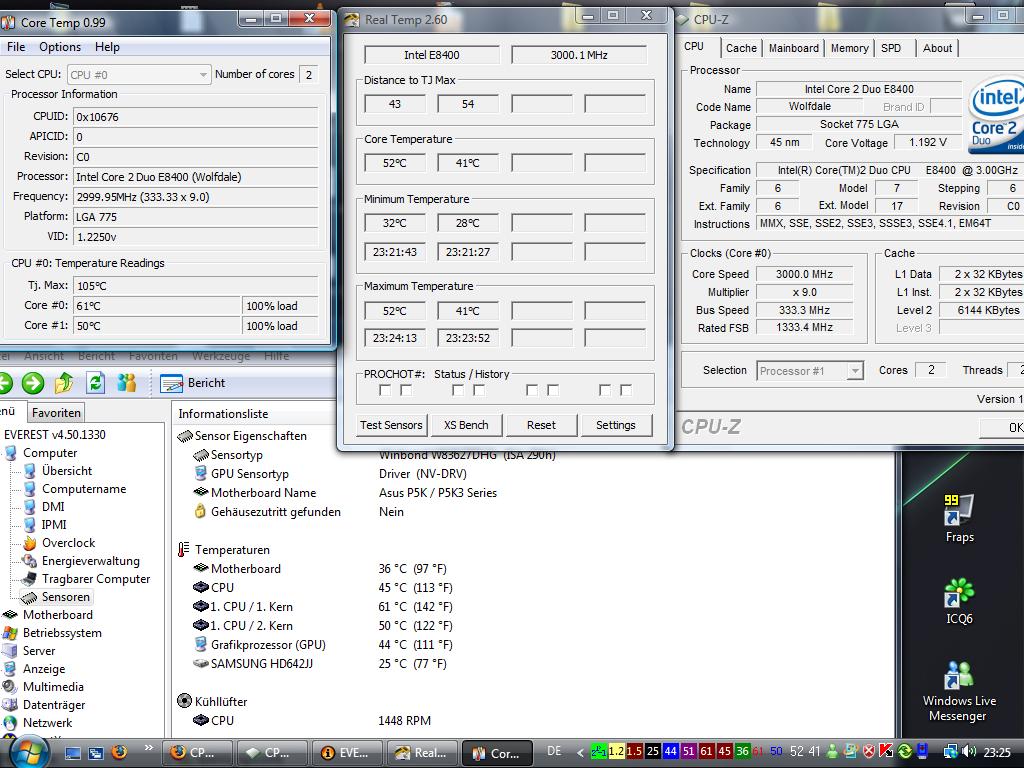Image resolution: width=1024 pixels, height=768 pixels.
Task: Open the Bericht report button in Everest
Action: tap(193, 383)
